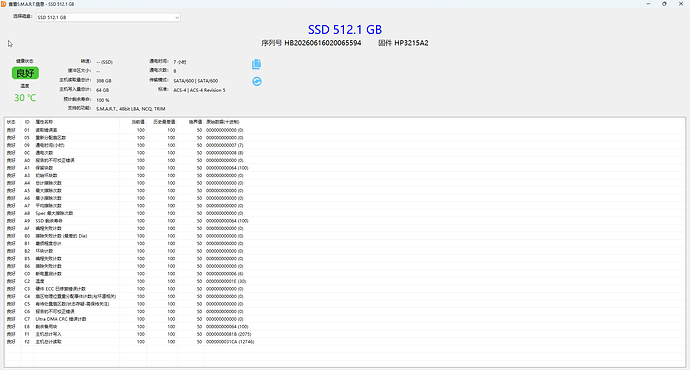
Task: Click the green 良好 health badge
Action: click(x=25, y=73)
